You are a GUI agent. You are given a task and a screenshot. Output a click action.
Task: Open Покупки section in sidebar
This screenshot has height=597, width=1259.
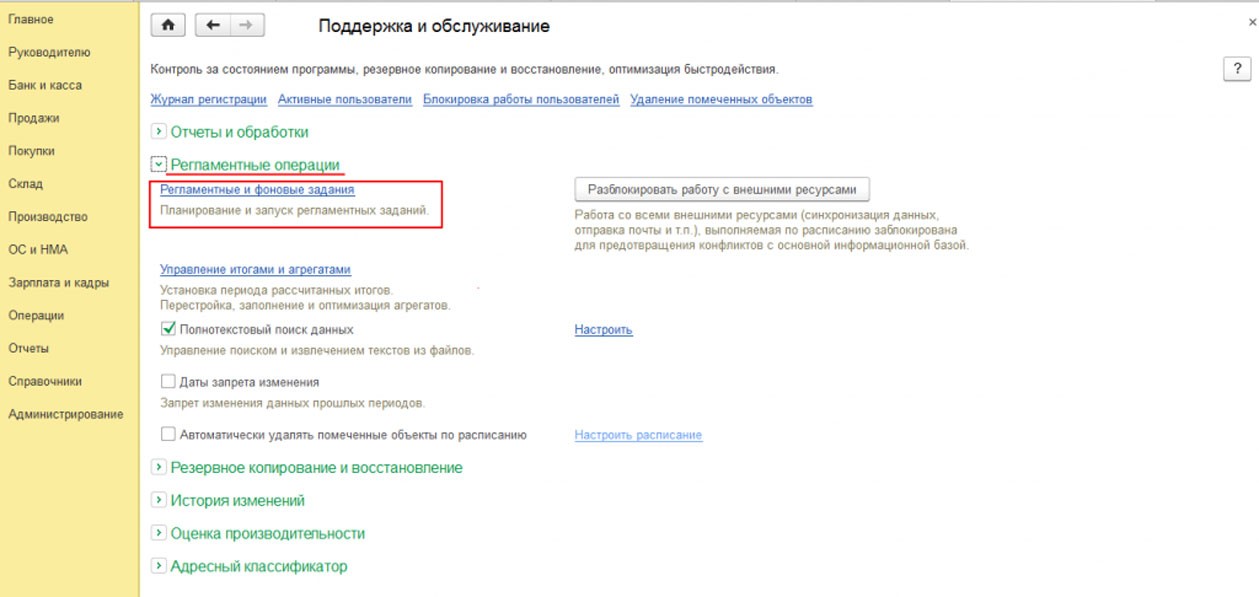pos(31,151)
